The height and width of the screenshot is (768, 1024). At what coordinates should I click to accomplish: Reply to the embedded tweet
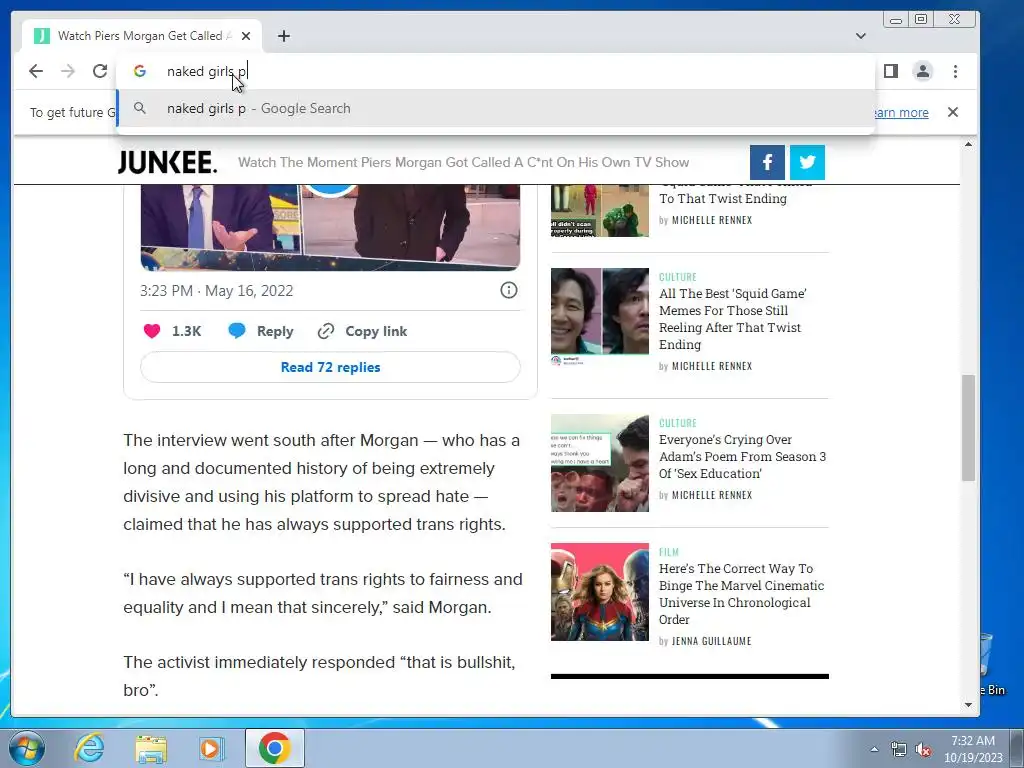[x=261, y=331]
